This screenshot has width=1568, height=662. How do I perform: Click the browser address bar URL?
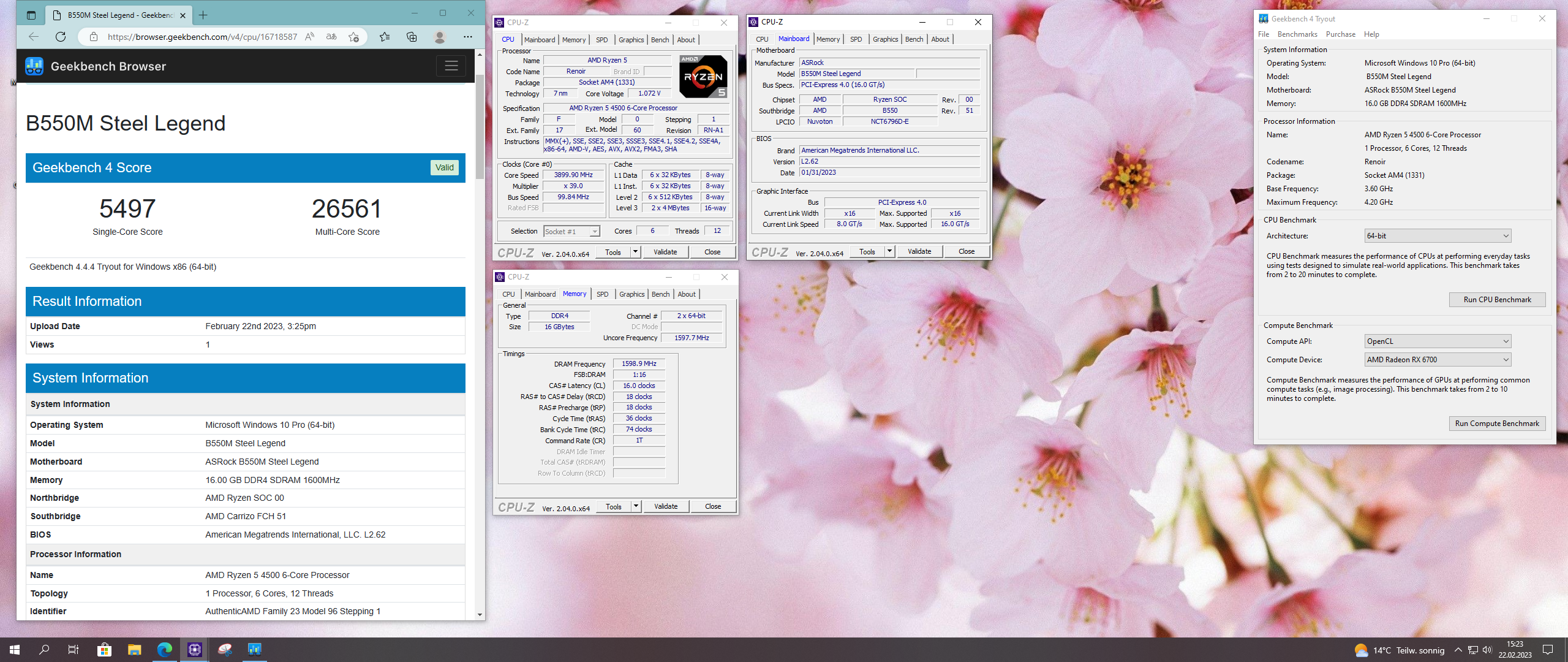tap(202, 37)
